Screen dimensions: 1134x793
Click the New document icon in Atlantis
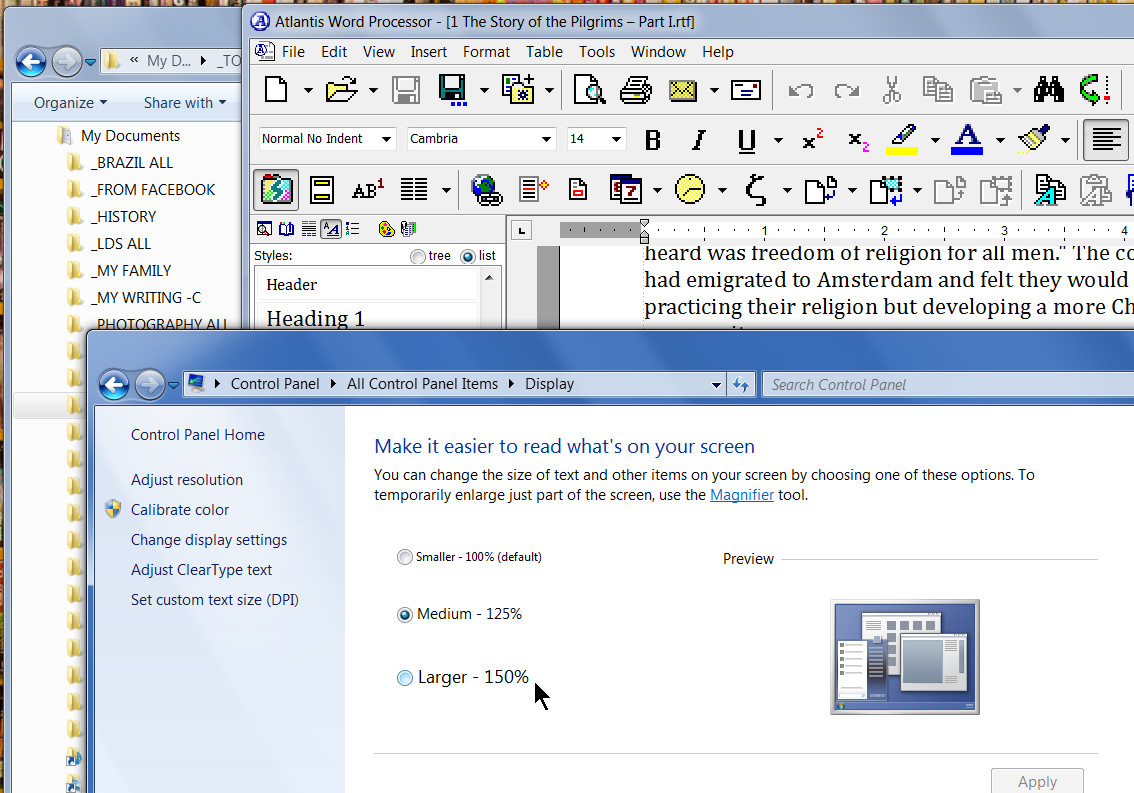pyautogui.click(x=276, y=90)
